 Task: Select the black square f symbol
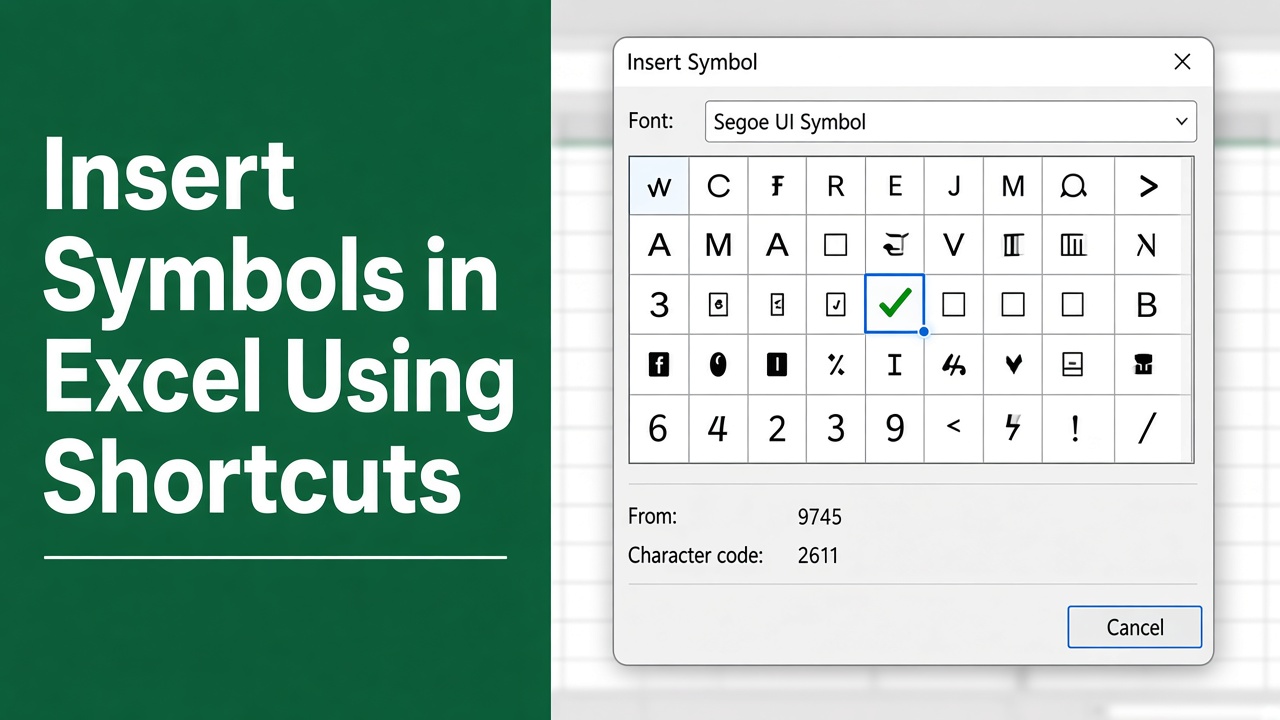659,365
